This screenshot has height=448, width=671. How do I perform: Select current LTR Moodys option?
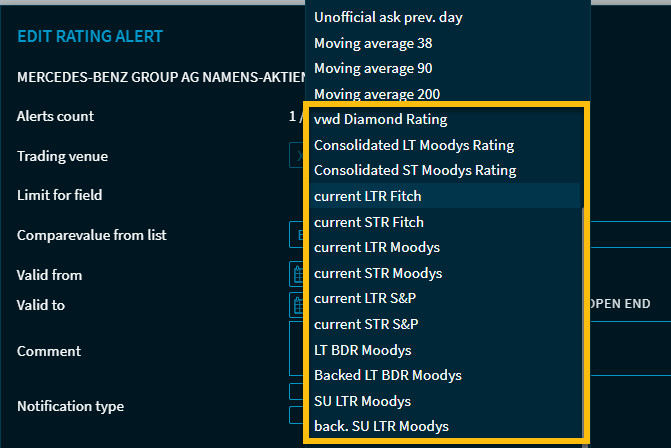coord(376,247)
